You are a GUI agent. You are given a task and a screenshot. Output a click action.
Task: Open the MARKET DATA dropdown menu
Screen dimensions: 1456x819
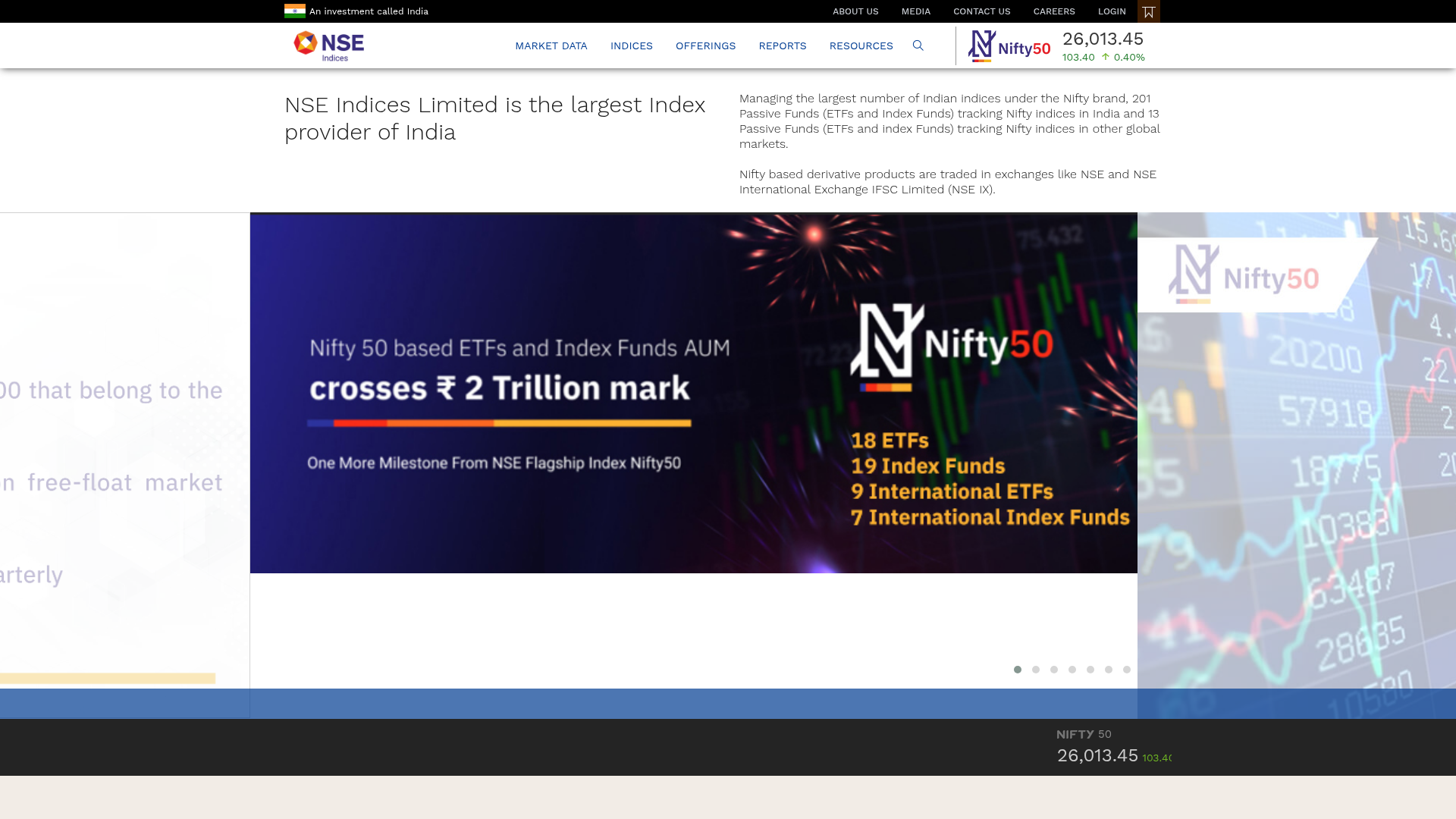click(551, 45)
